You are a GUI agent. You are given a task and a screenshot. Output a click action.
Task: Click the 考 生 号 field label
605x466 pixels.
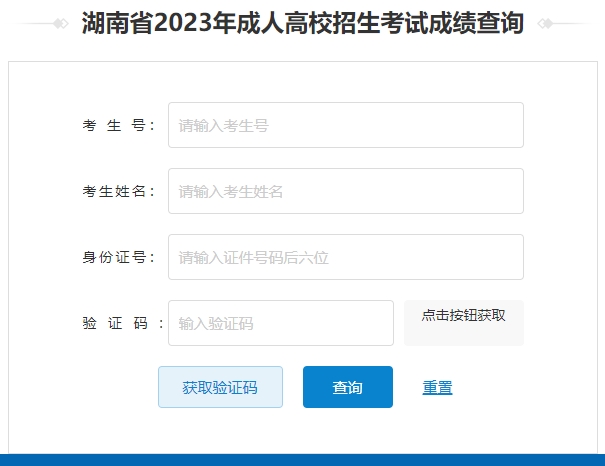(x=118, y=126)
